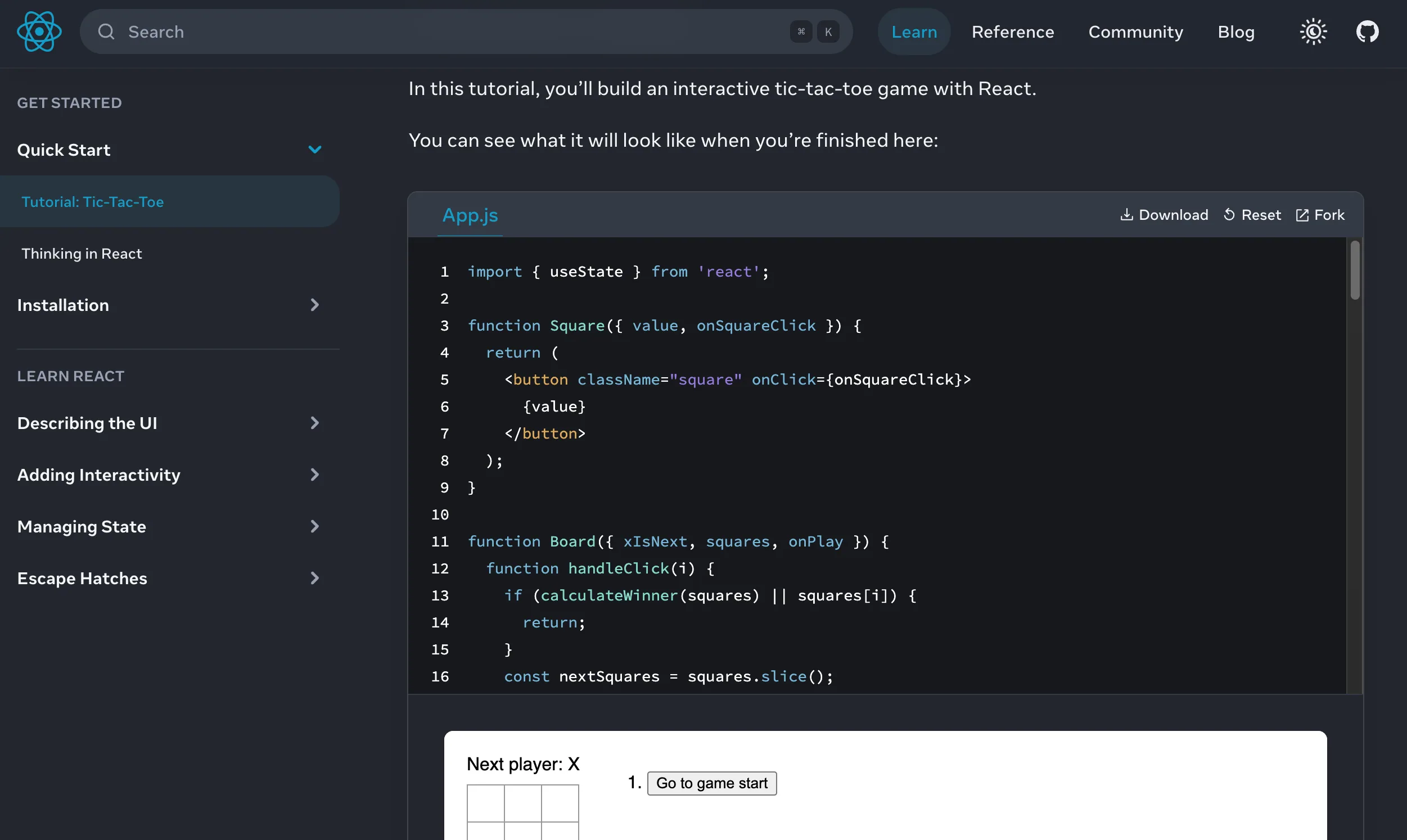Click the Go to game start button

(x=711, y=783)
